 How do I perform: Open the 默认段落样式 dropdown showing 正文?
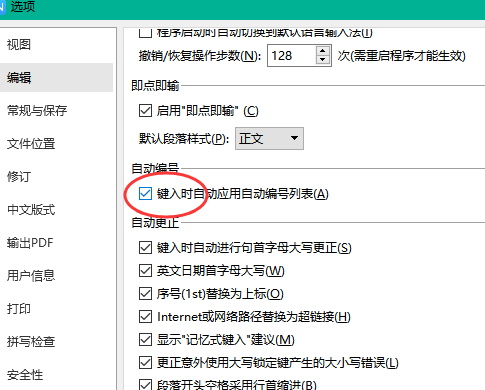[x=269, y=138]
